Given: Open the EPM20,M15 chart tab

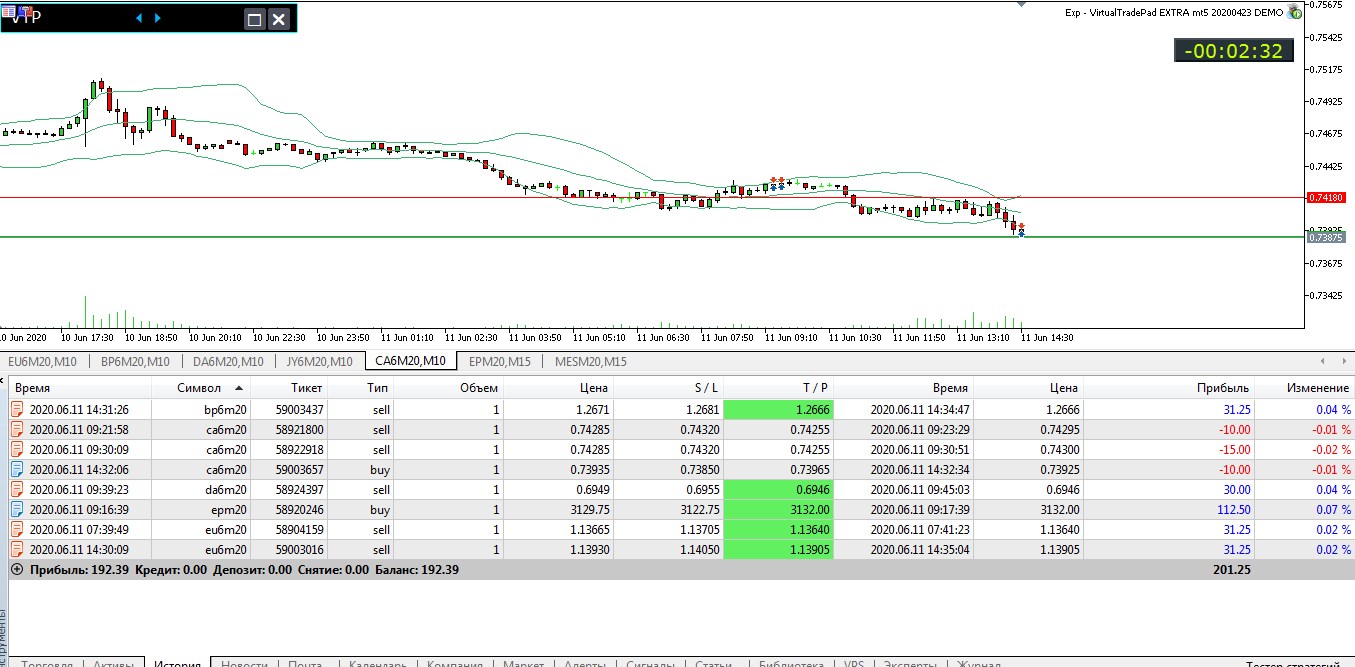Looking at the screenshot, I should point(498,362).
